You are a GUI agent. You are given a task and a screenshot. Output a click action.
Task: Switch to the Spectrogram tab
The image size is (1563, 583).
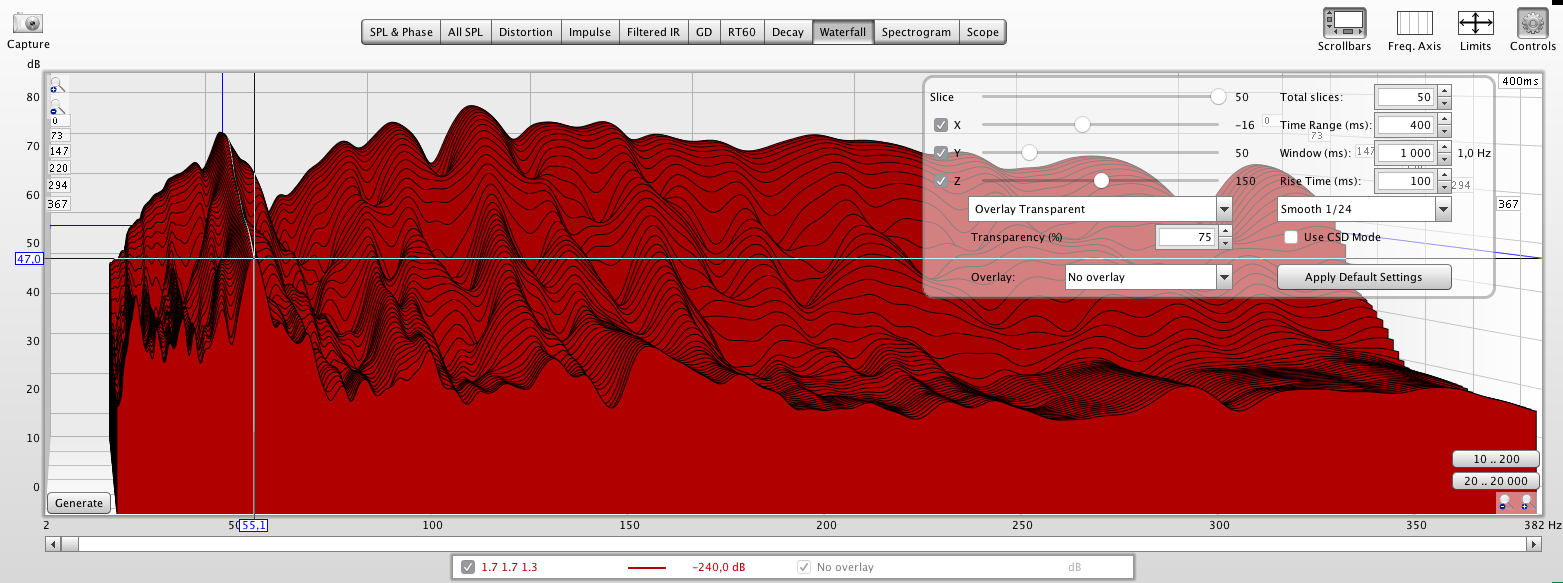(x=915, y=32)
